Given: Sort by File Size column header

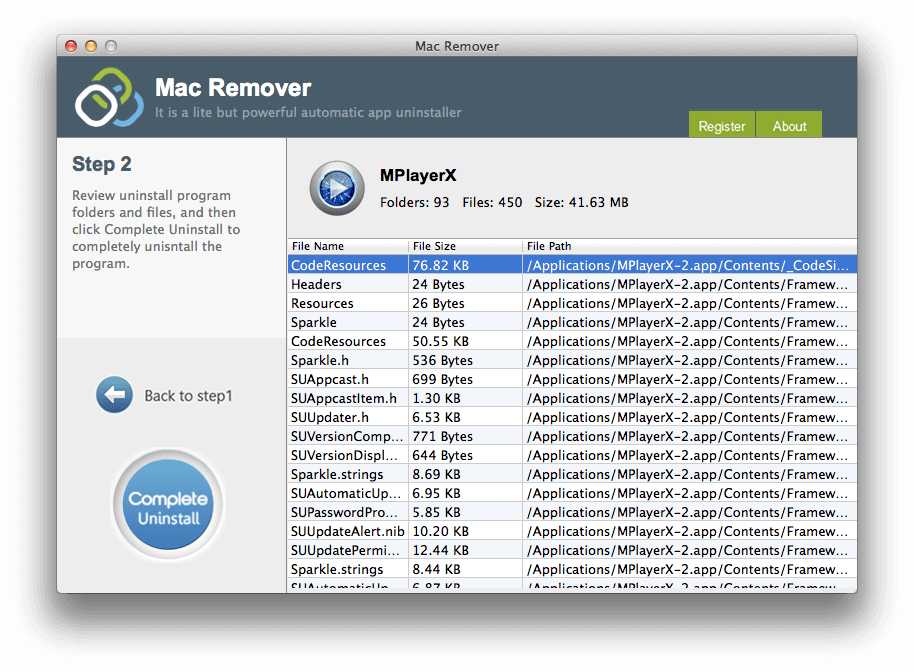Looking at the screenshot, I should tap(465, 246).
